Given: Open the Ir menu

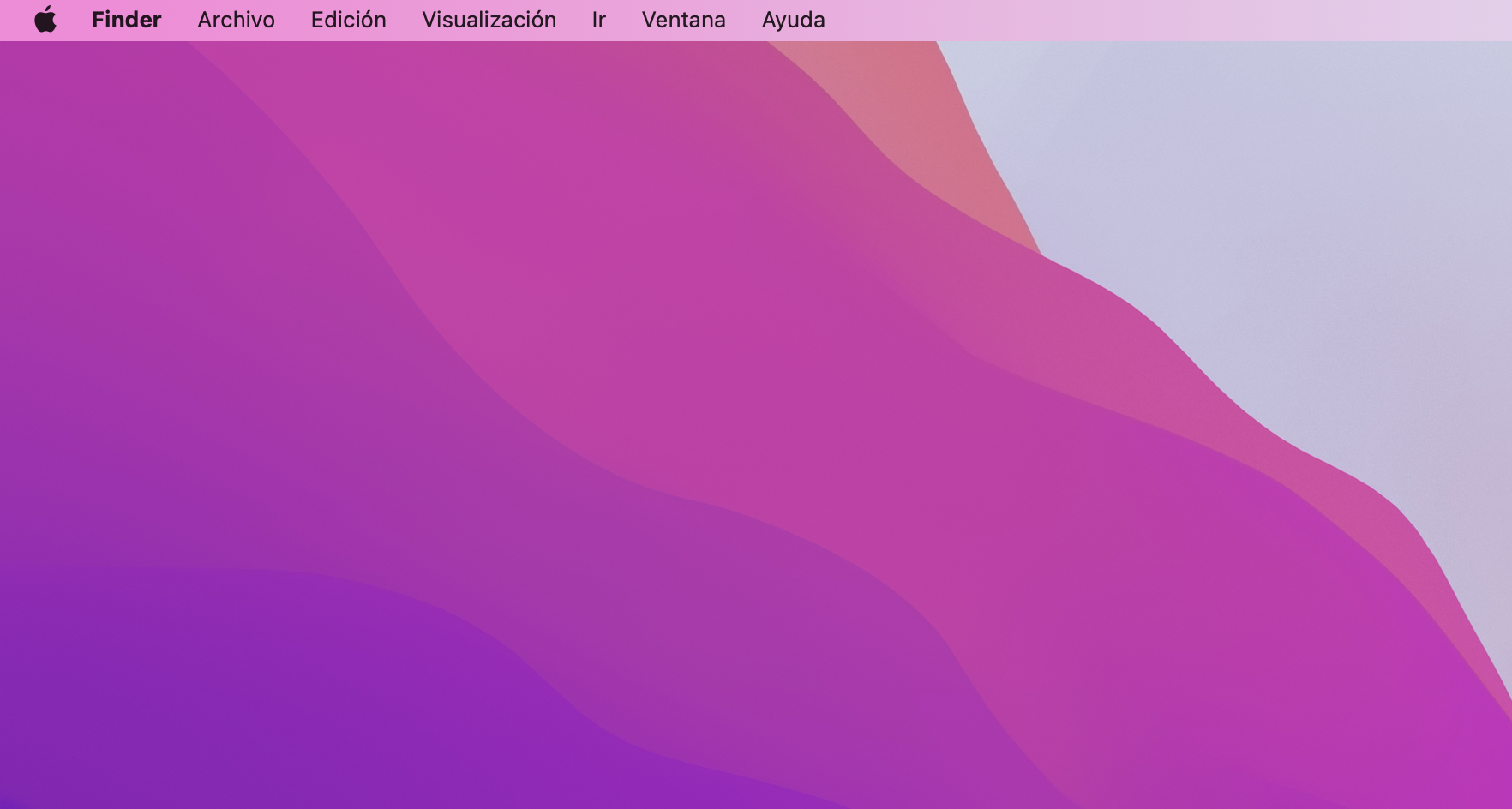Looking at the screenshot, I should tap(598, 20).
